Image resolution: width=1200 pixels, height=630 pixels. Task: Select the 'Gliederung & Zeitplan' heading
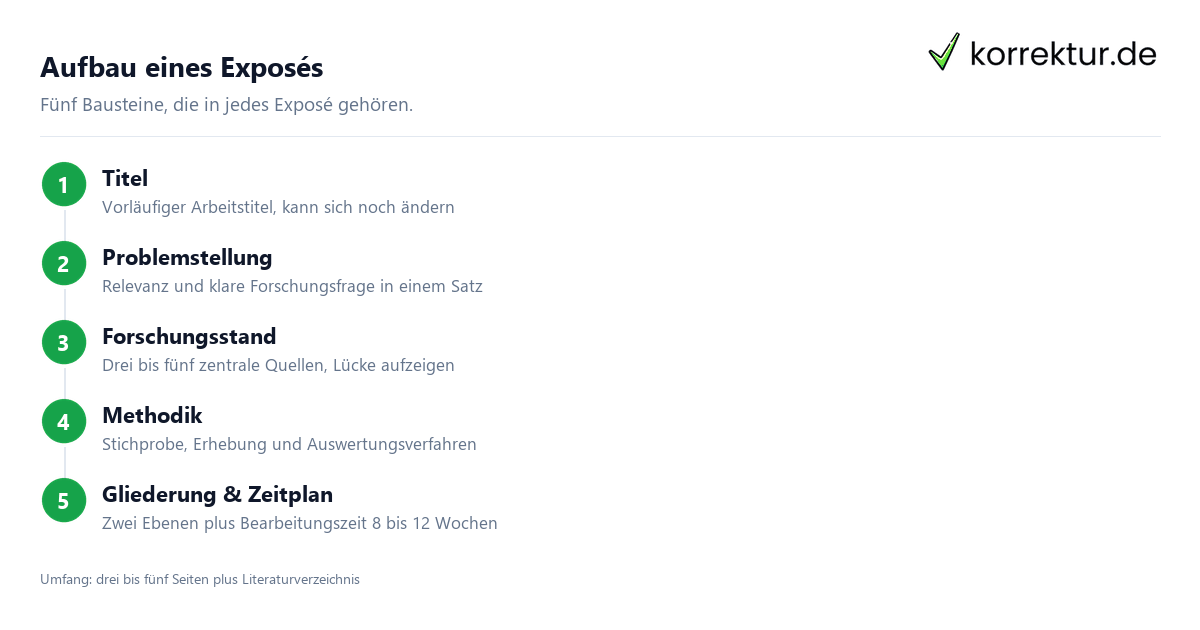pyautogui.click(x=218, y=495)
